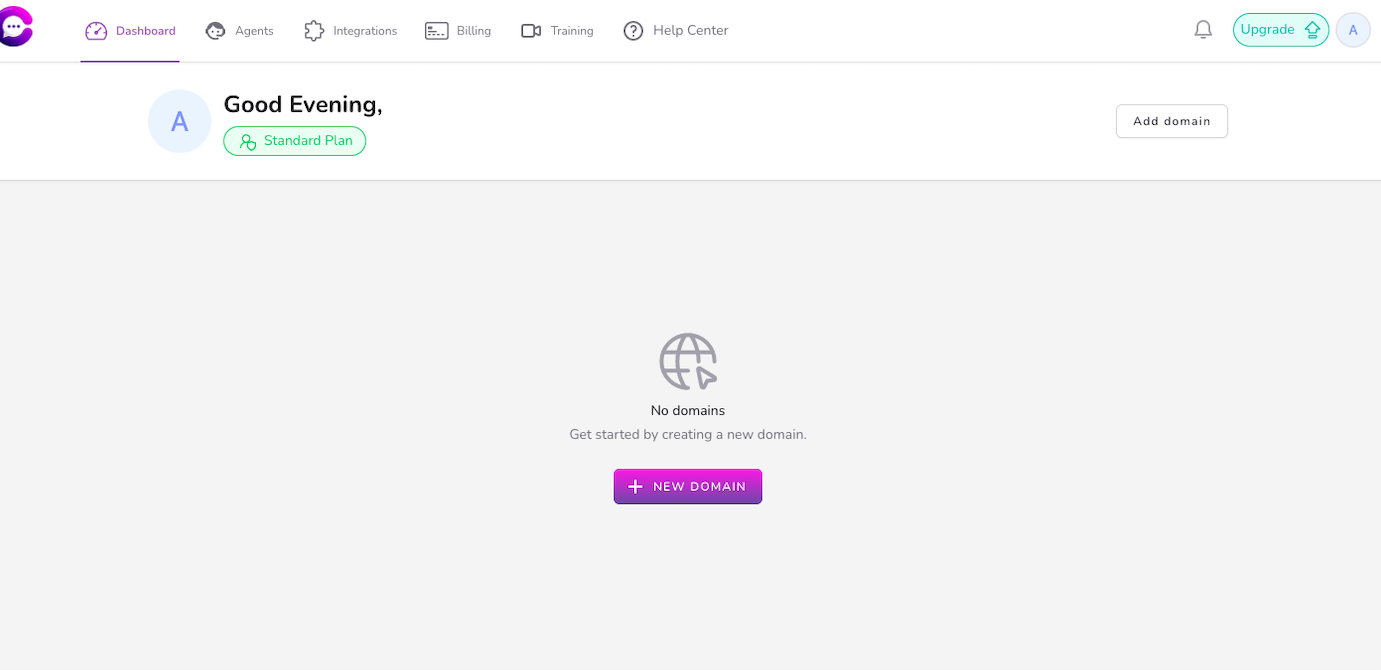Click the notification bell icon
1381x670 pixels.
tap(1203, 29)
